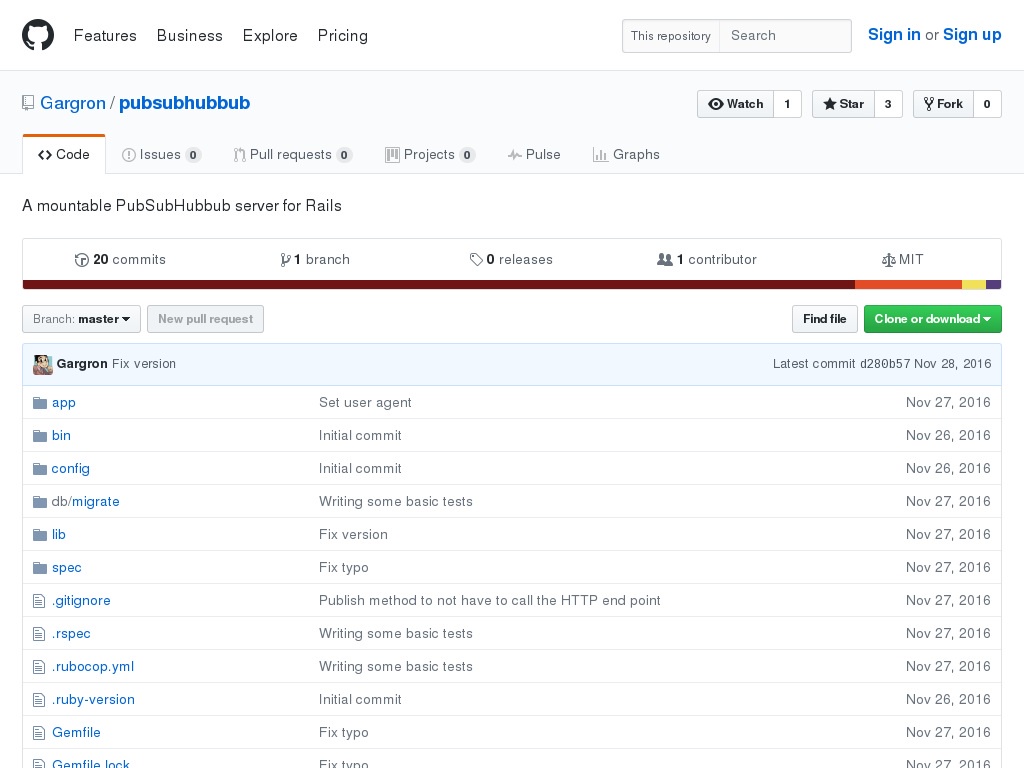
Task: Switch to the Pulse tab
Action: point(534,155)
